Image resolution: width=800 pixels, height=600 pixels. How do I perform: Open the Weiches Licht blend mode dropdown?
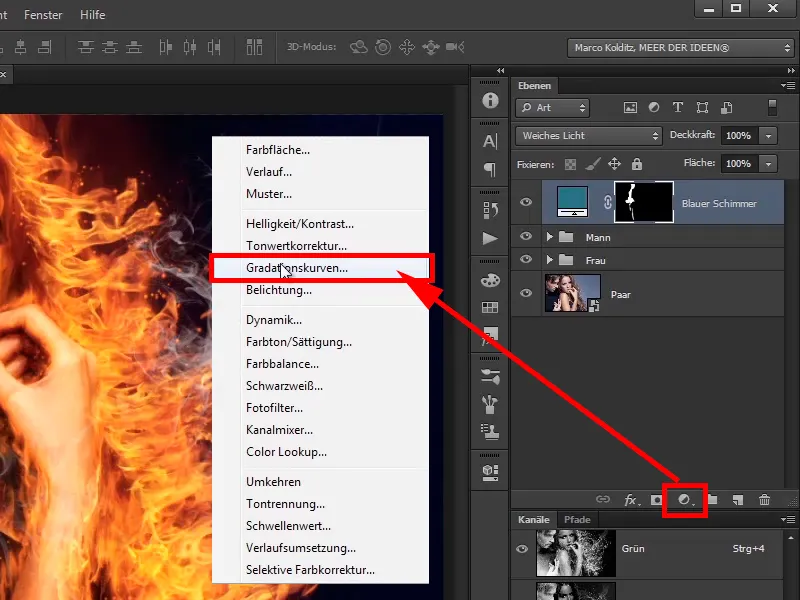coord(589,136)
